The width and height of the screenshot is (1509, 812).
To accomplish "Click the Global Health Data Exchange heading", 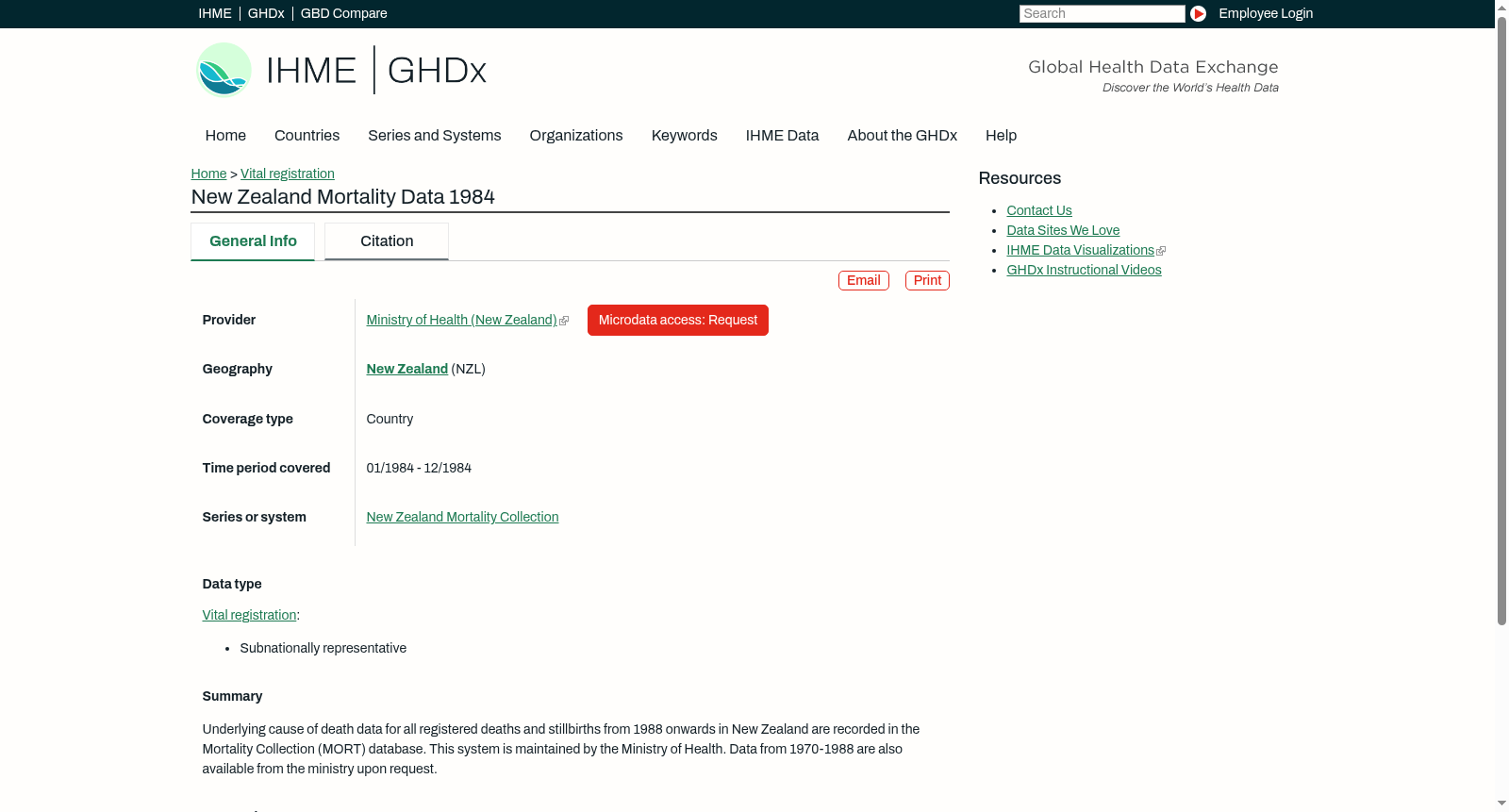I will click(x=1152, y=67).
